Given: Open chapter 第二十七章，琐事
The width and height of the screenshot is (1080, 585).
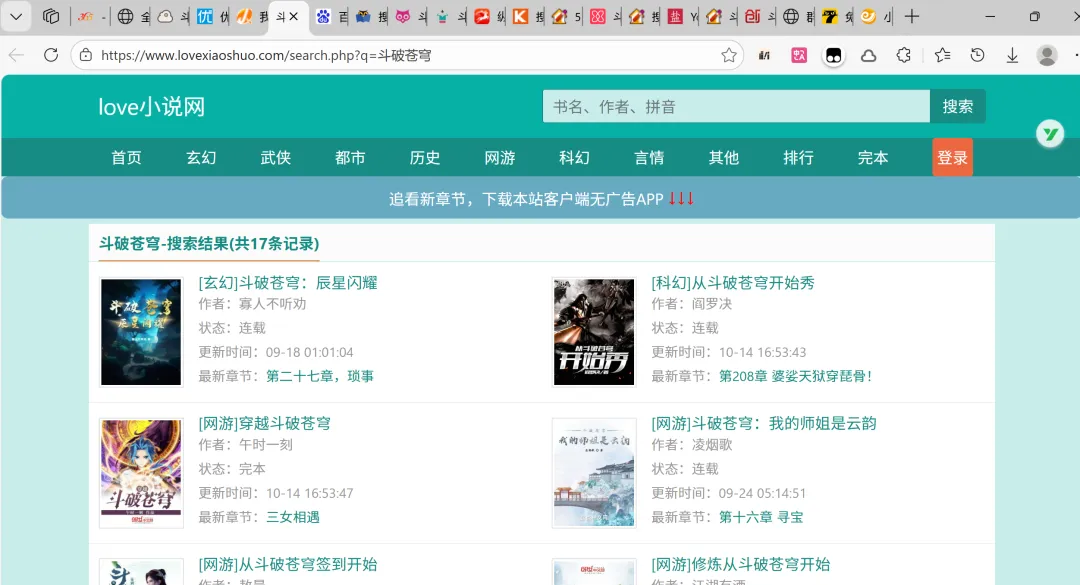Looking at the screenshot, I should pyautogui.click(x=320, y=376).
